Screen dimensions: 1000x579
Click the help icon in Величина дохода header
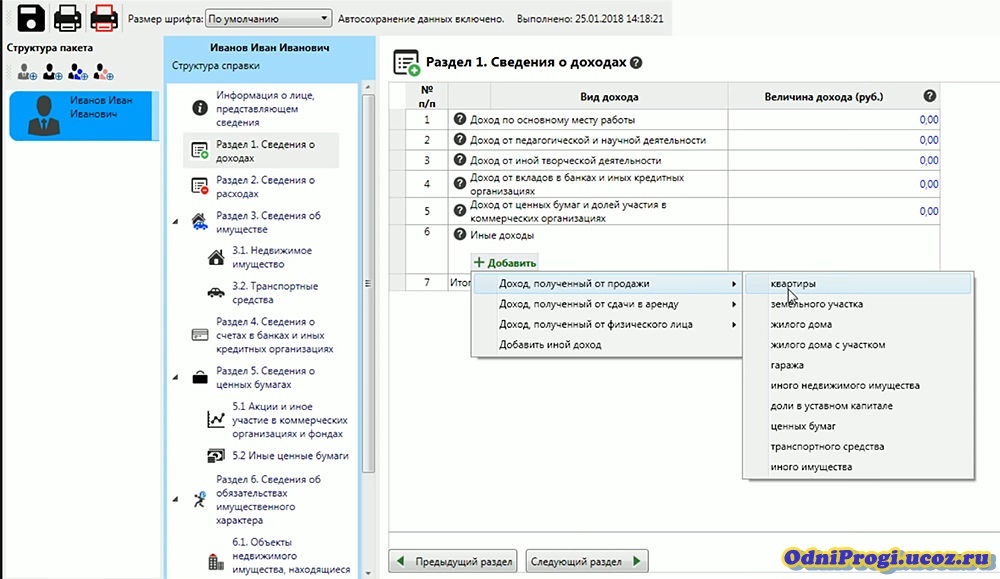coord(930,96)
